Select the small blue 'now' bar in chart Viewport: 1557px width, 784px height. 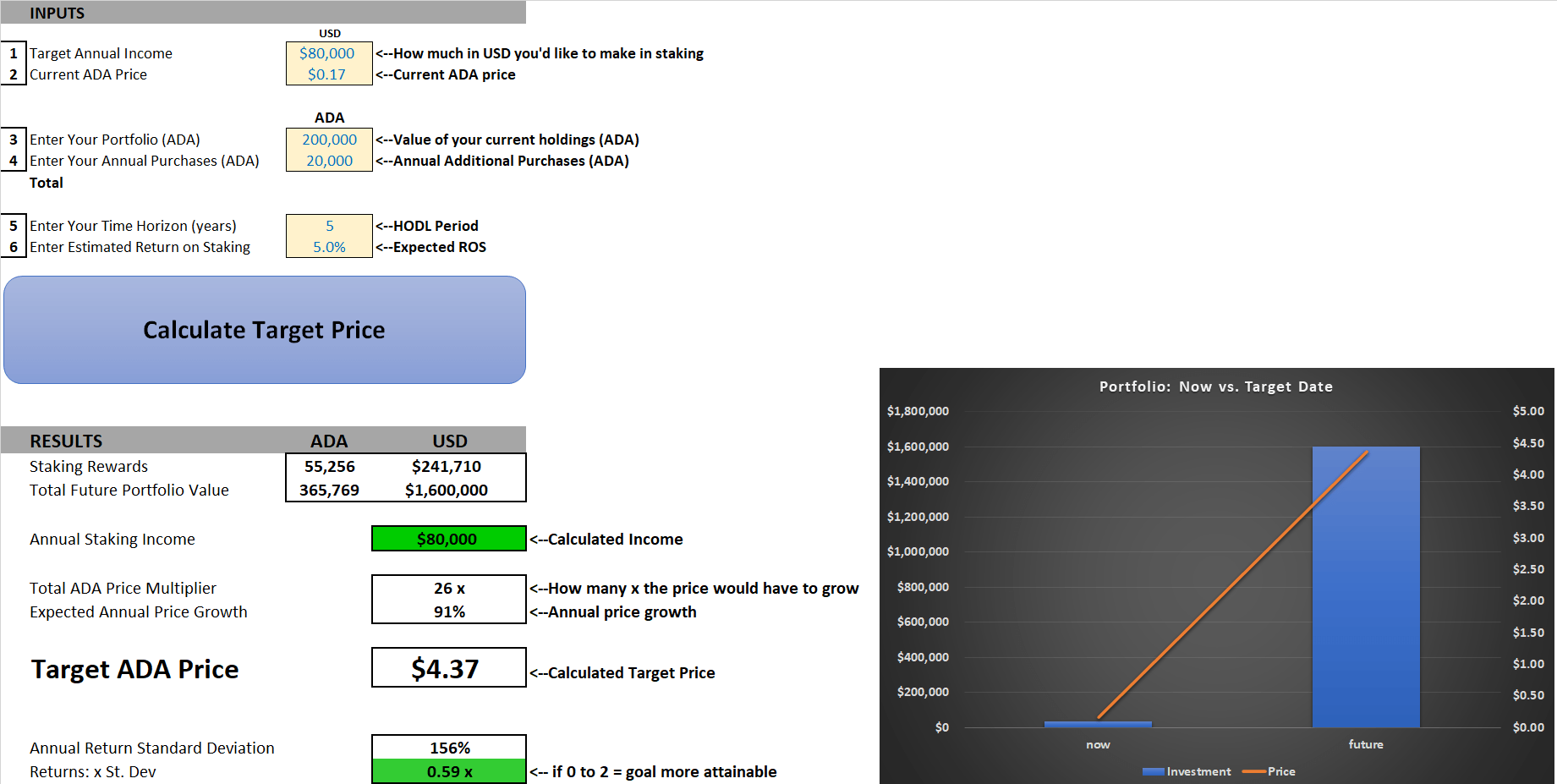1098,724
